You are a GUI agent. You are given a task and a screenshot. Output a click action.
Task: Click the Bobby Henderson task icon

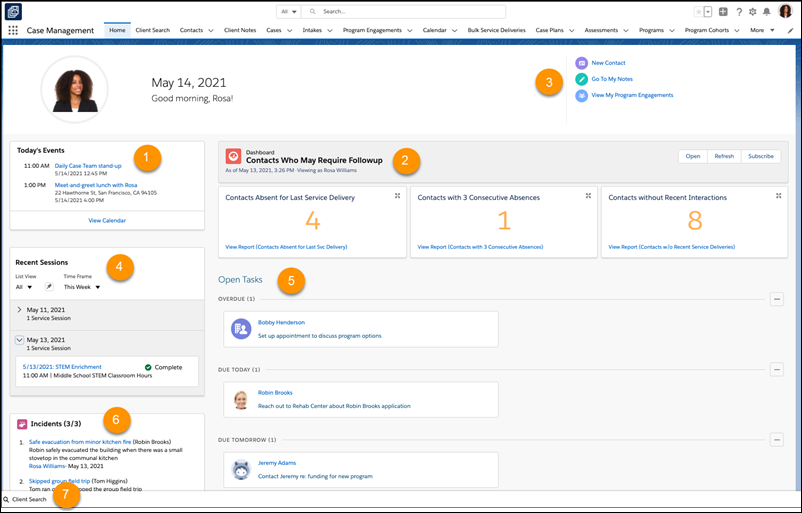[241, 329]
